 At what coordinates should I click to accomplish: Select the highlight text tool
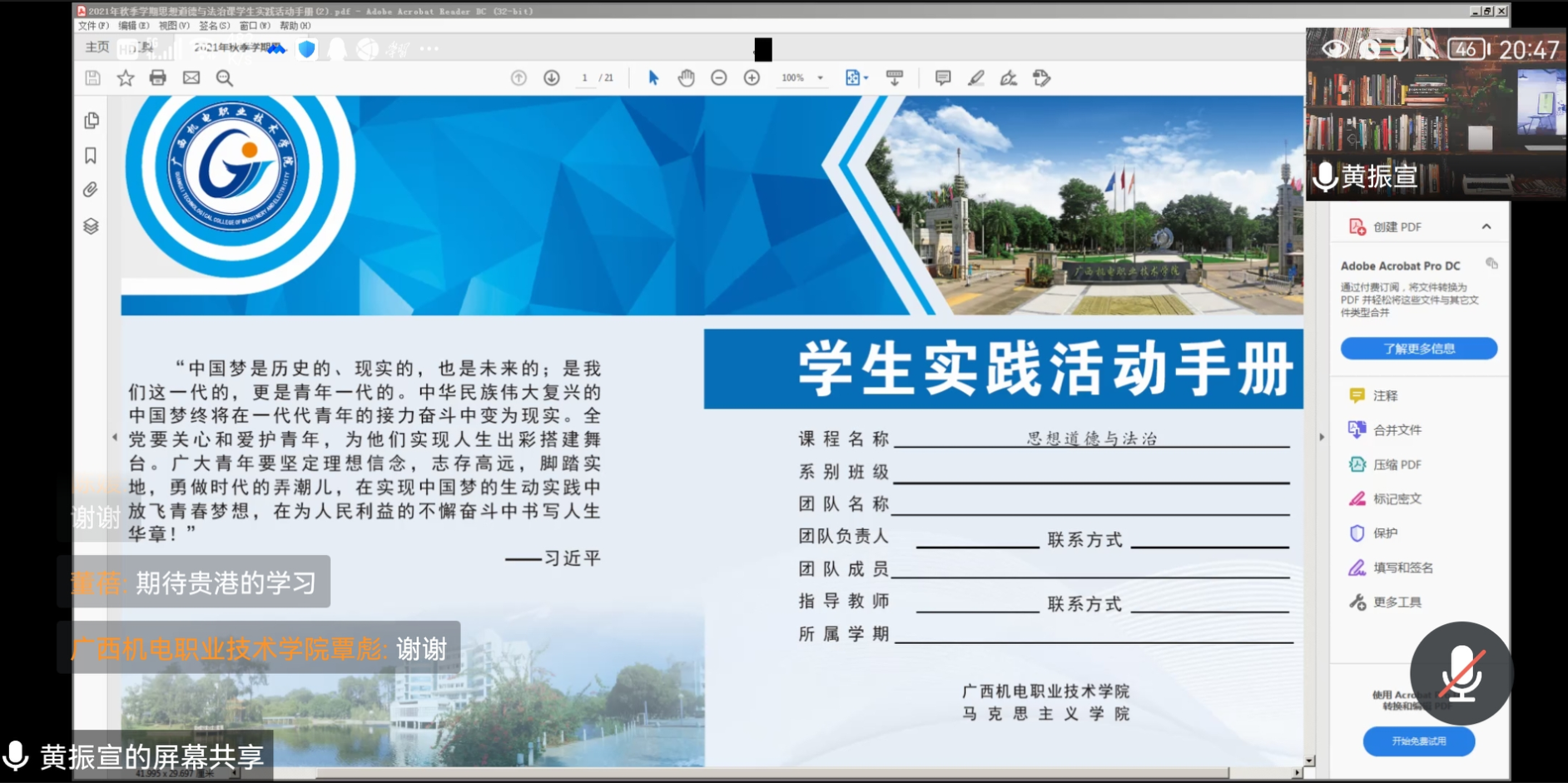975,77
